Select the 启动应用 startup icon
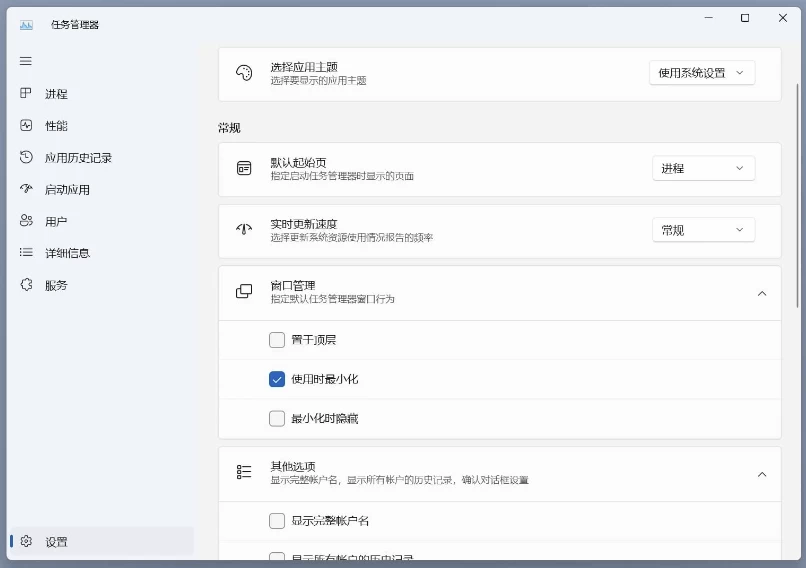This screenshot has height=568, width=806. point(26,189)
